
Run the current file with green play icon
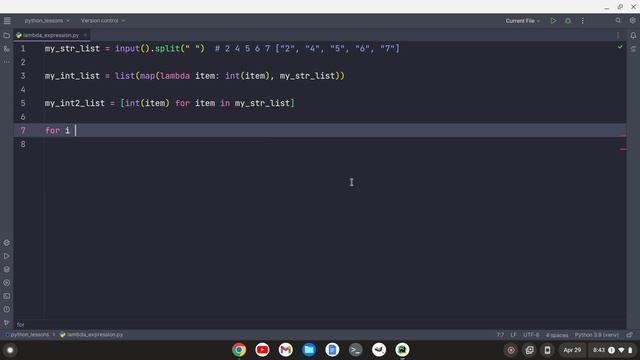pos(553,21)
